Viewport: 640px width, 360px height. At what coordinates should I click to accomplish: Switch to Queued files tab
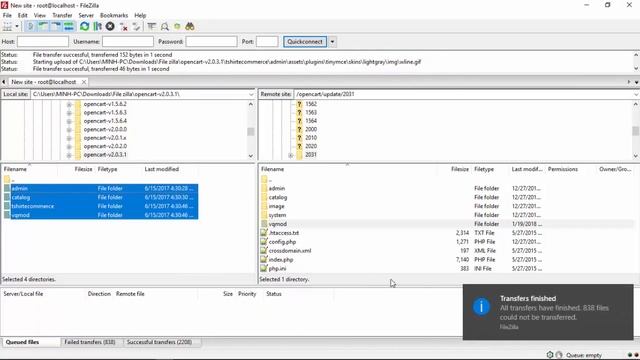(x=22, y=342)
